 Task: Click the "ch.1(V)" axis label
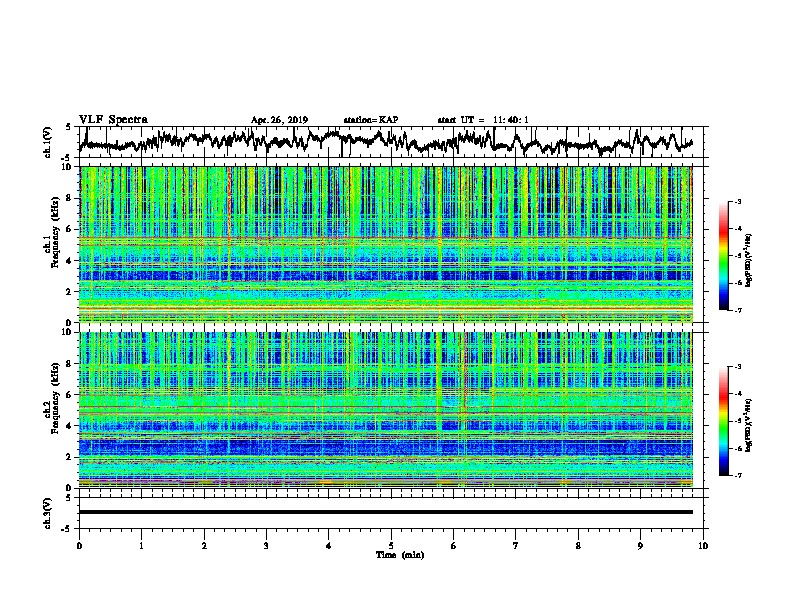pos(48,142)
